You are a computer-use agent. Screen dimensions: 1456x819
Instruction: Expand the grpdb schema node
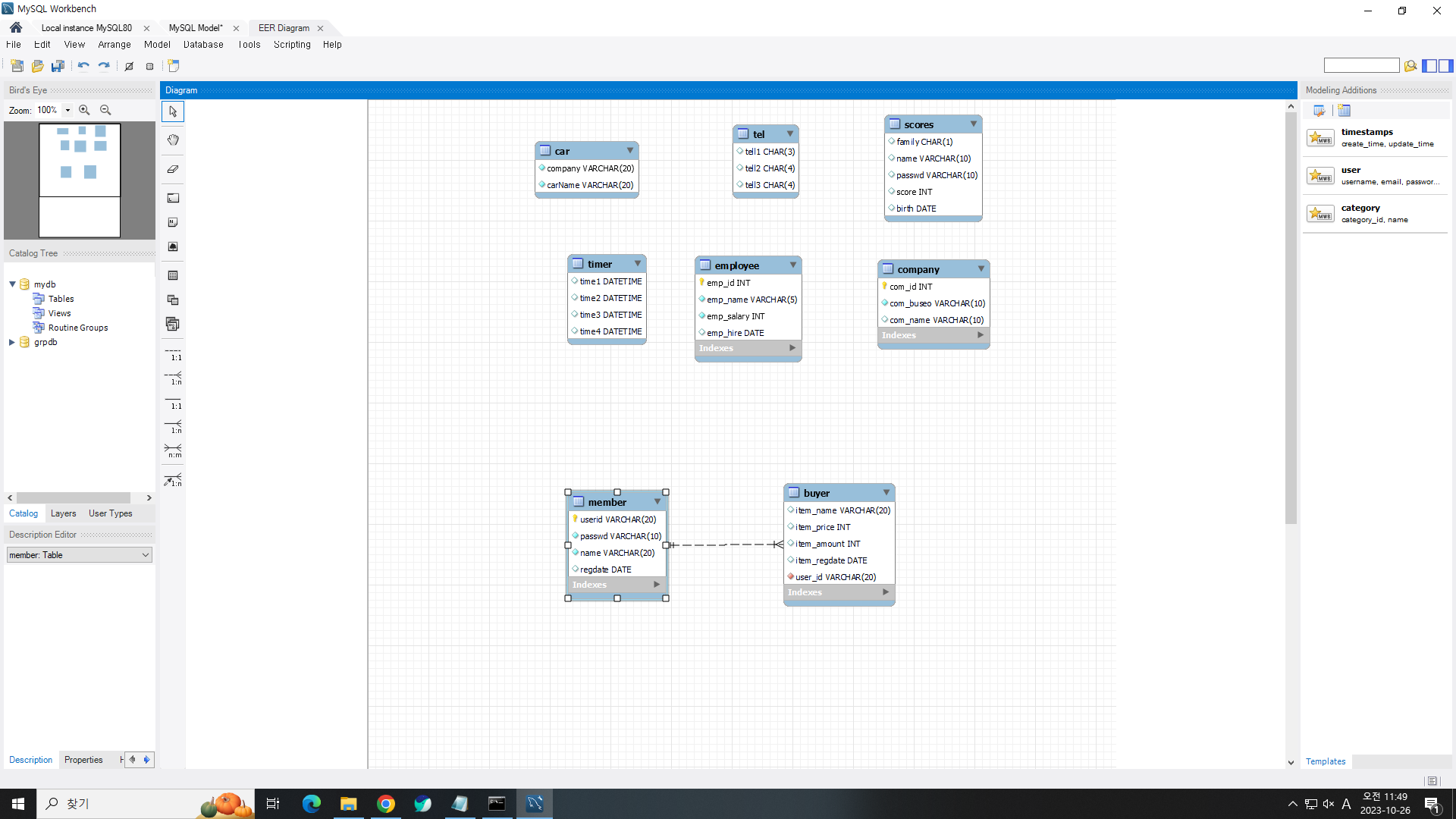[12, 342]
